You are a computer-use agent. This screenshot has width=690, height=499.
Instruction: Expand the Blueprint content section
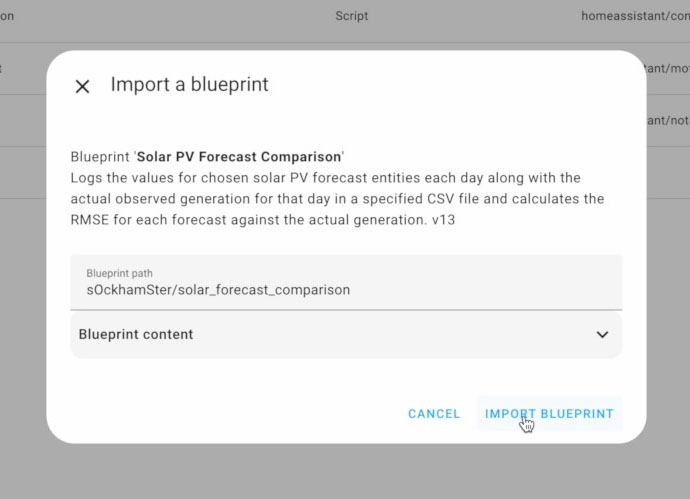pos(346,334)
